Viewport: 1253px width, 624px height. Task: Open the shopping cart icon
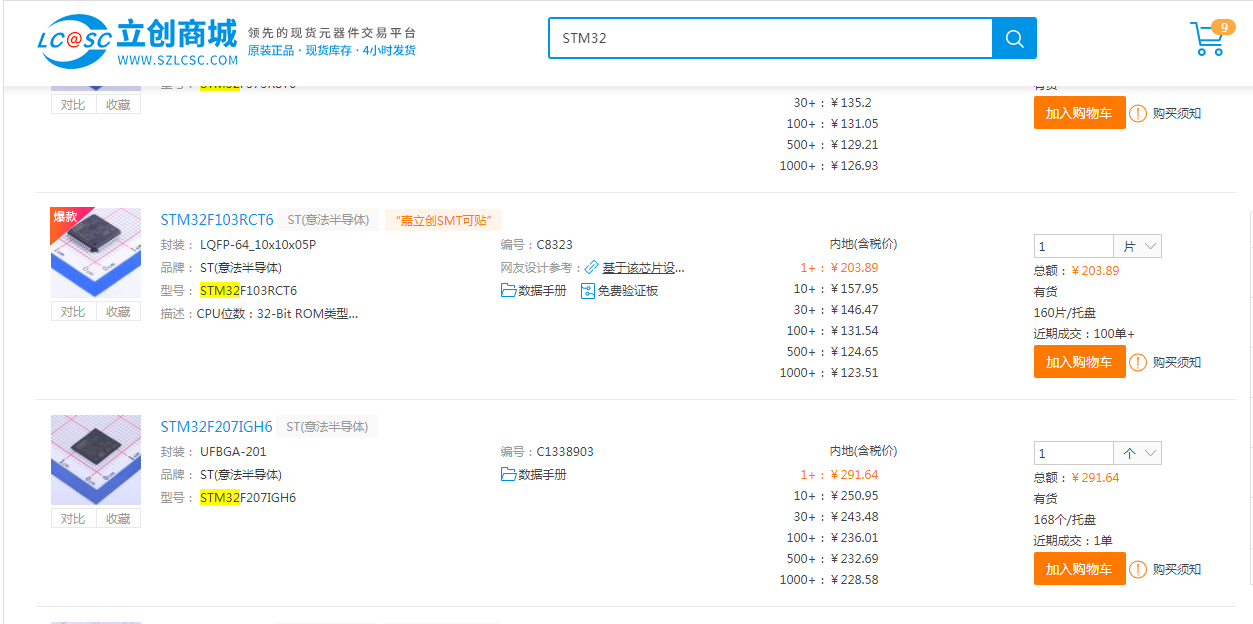(1208, 40)
